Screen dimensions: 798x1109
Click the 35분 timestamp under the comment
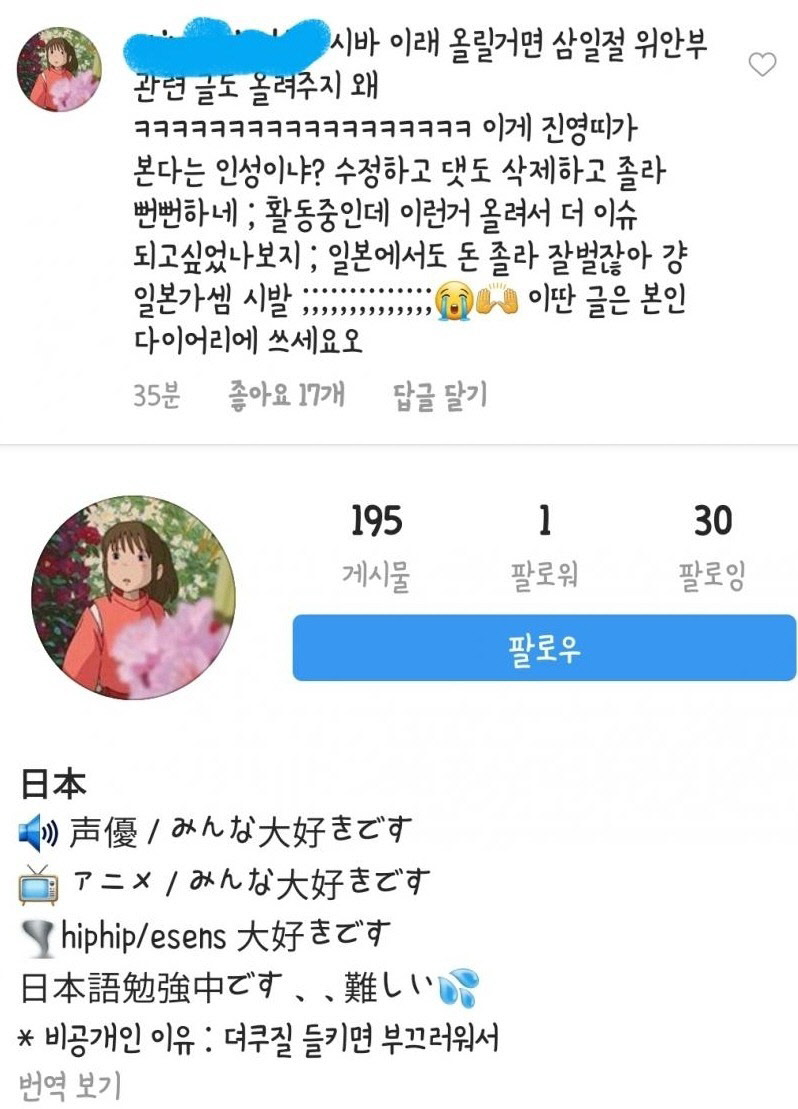(x=156, y=394)
